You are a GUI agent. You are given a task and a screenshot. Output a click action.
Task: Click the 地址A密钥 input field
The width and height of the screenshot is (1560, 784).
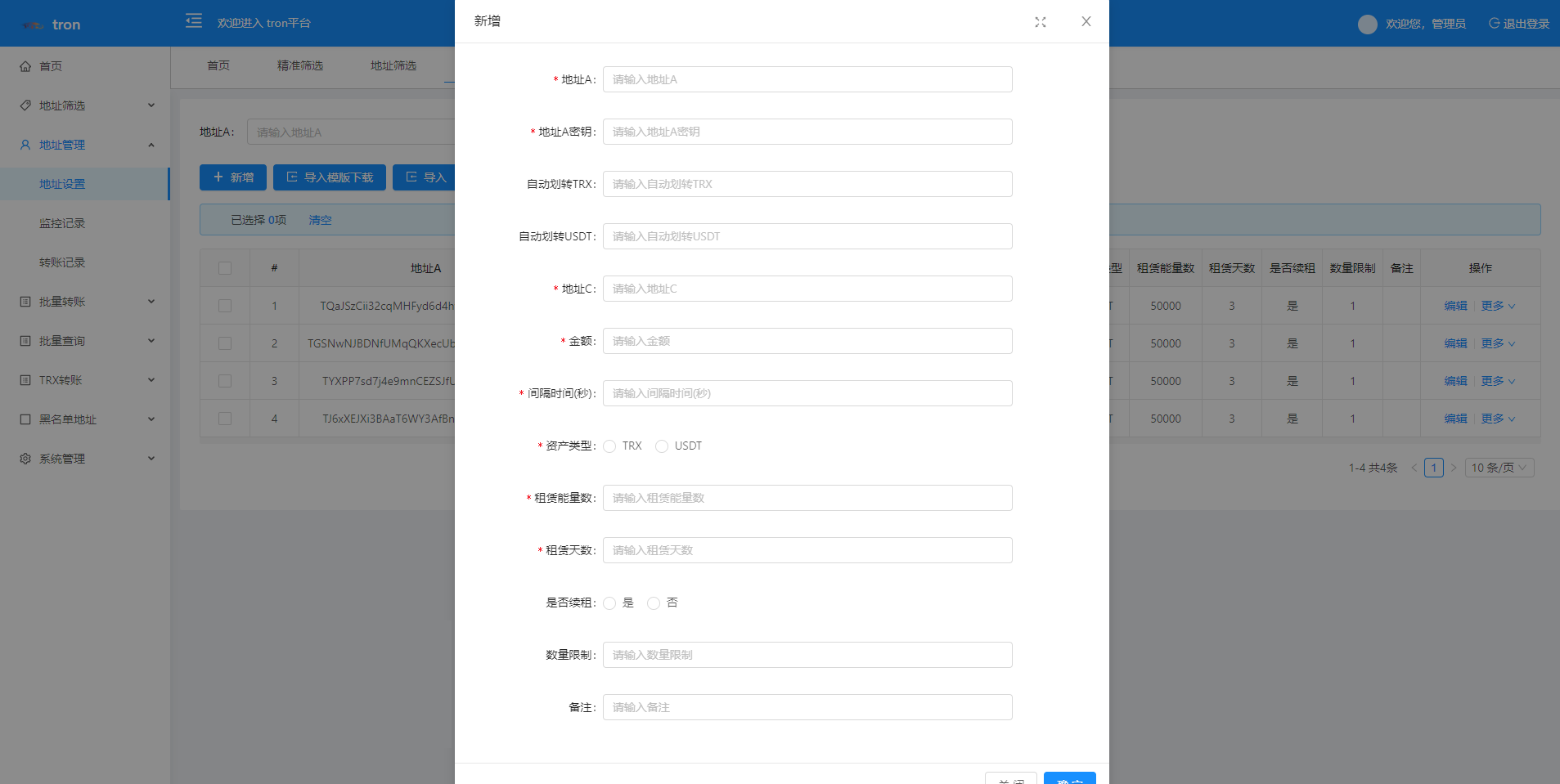(x=807, y=132)
